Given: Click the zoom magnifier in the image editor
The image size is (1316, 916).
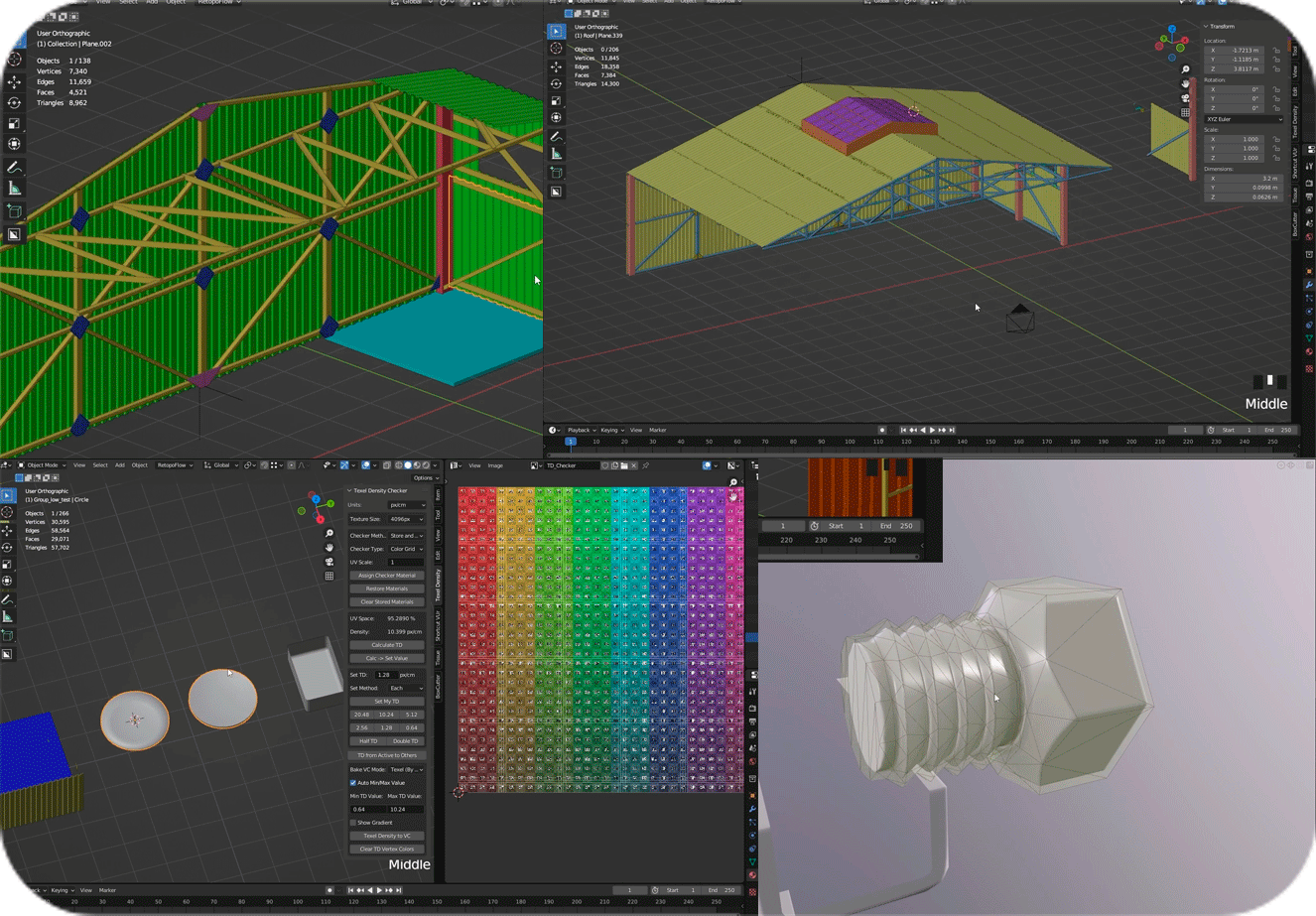Looking at the screenshot, I should point(733,483).
